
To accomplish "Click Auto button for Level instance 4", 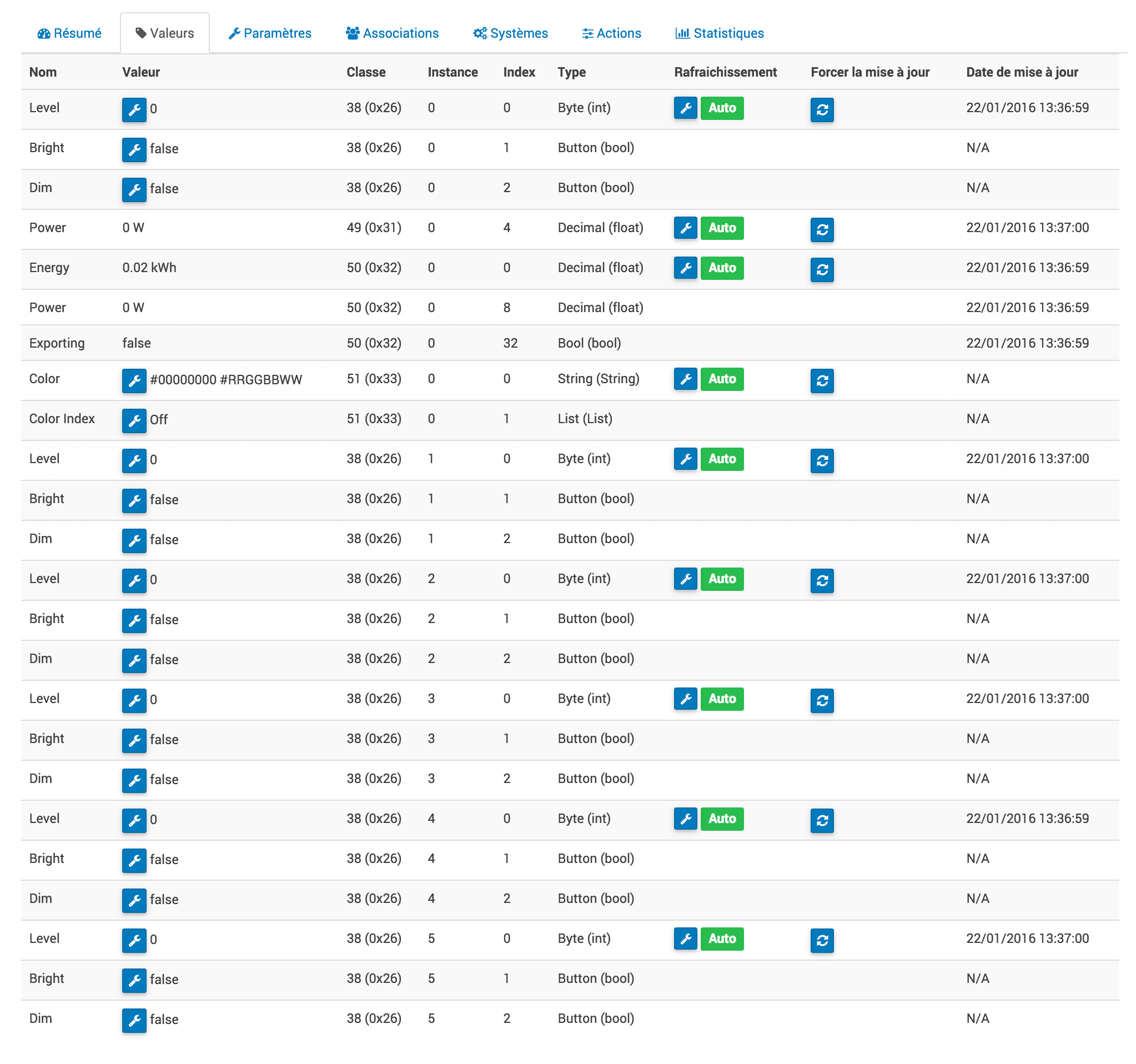I will pos(722,819).
